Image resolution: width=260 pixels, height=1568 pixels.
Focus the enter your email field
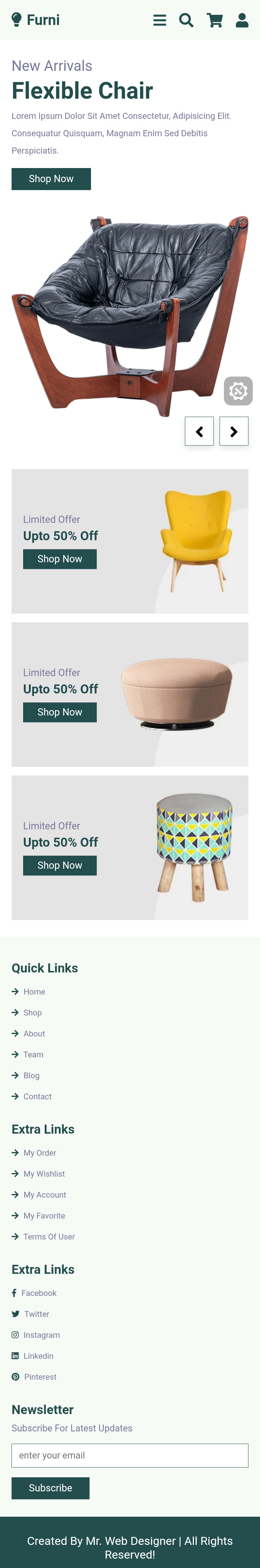130,1455
